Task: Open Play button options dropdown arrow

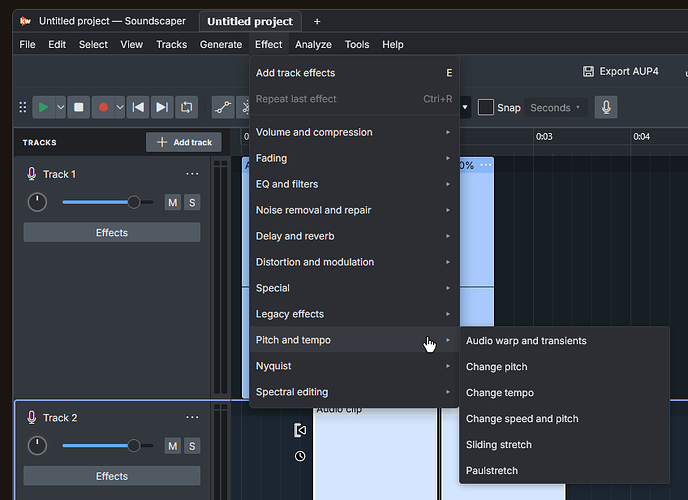Action: click(x=61, y=107)
